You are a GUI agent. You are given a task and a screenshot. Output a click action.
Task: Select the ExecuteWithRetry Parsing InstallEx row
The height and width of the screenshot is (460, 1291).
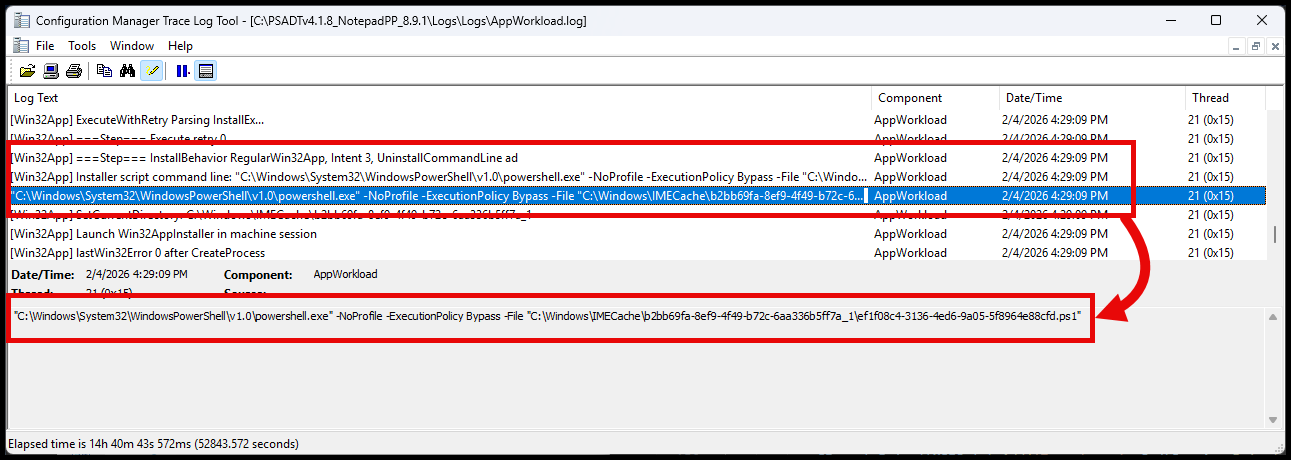click(x=637, y=120)
